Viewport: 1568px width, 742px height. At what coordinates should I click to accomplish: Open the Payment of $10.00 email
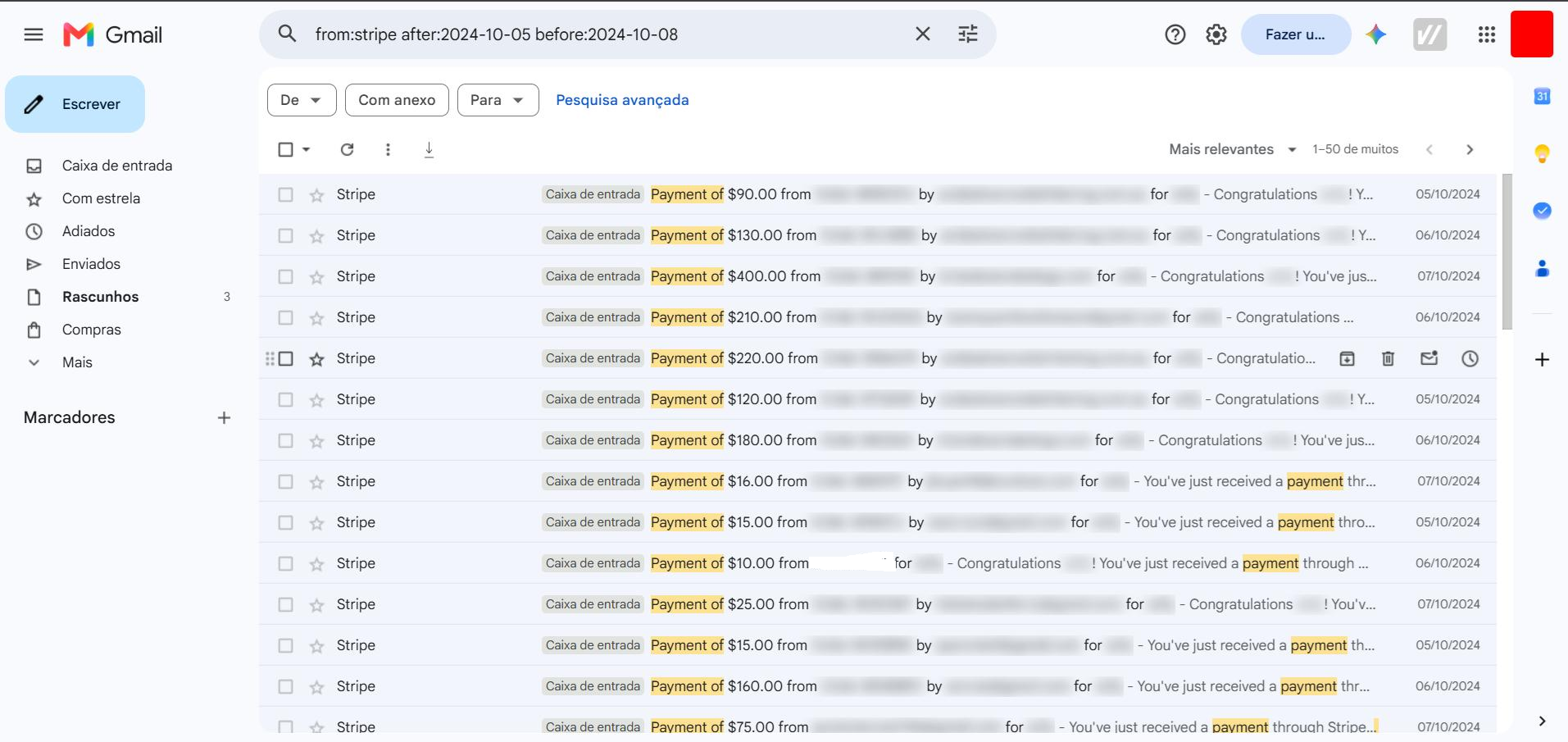pos(877,563)
